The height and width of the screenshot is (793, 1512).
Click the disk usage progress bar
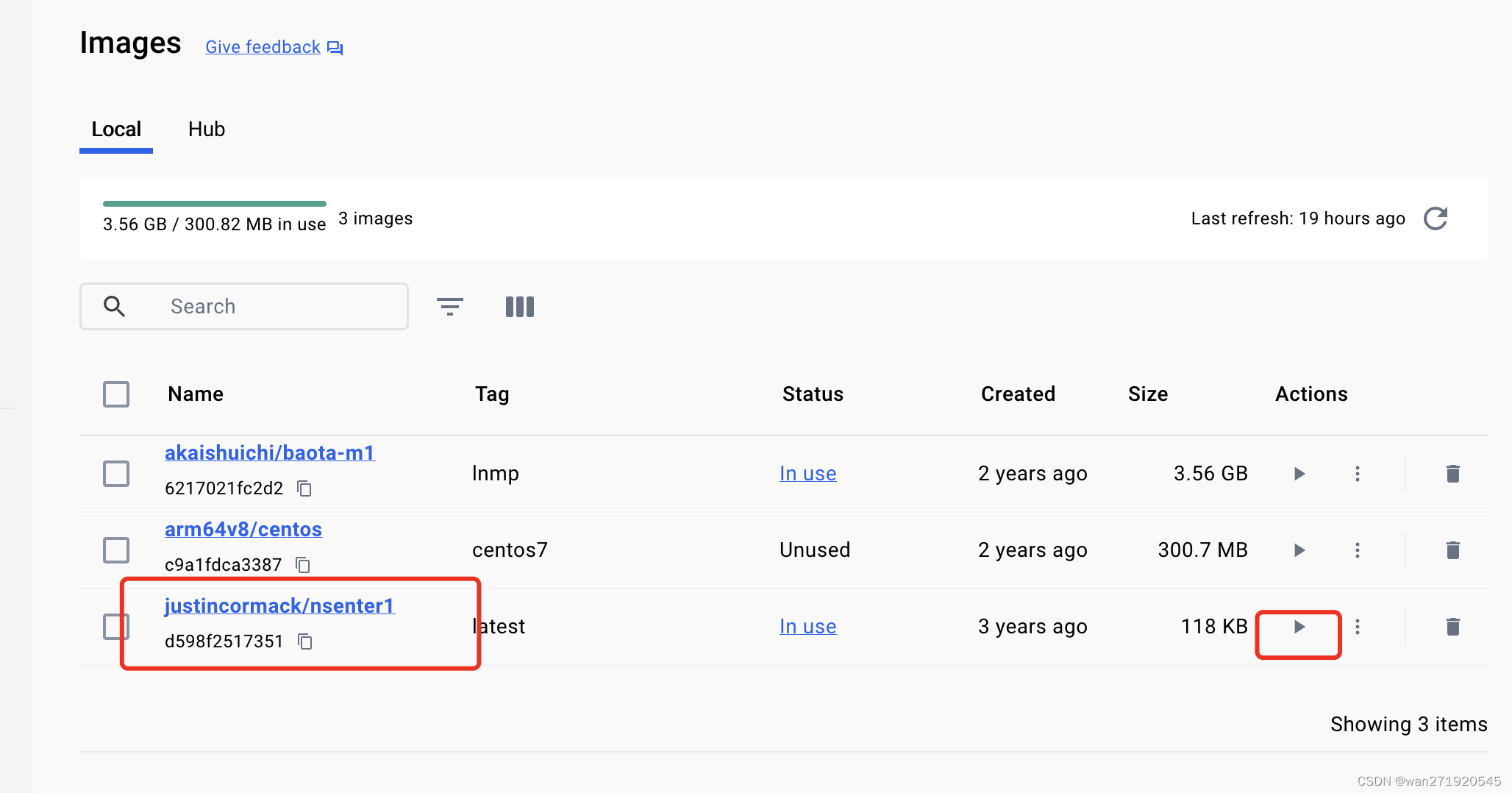(215, 204)
